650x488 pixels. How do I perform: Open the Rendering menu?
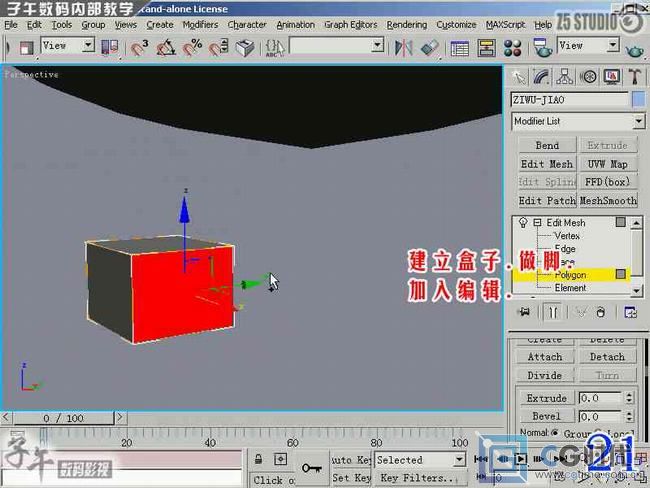coord(407,25)
